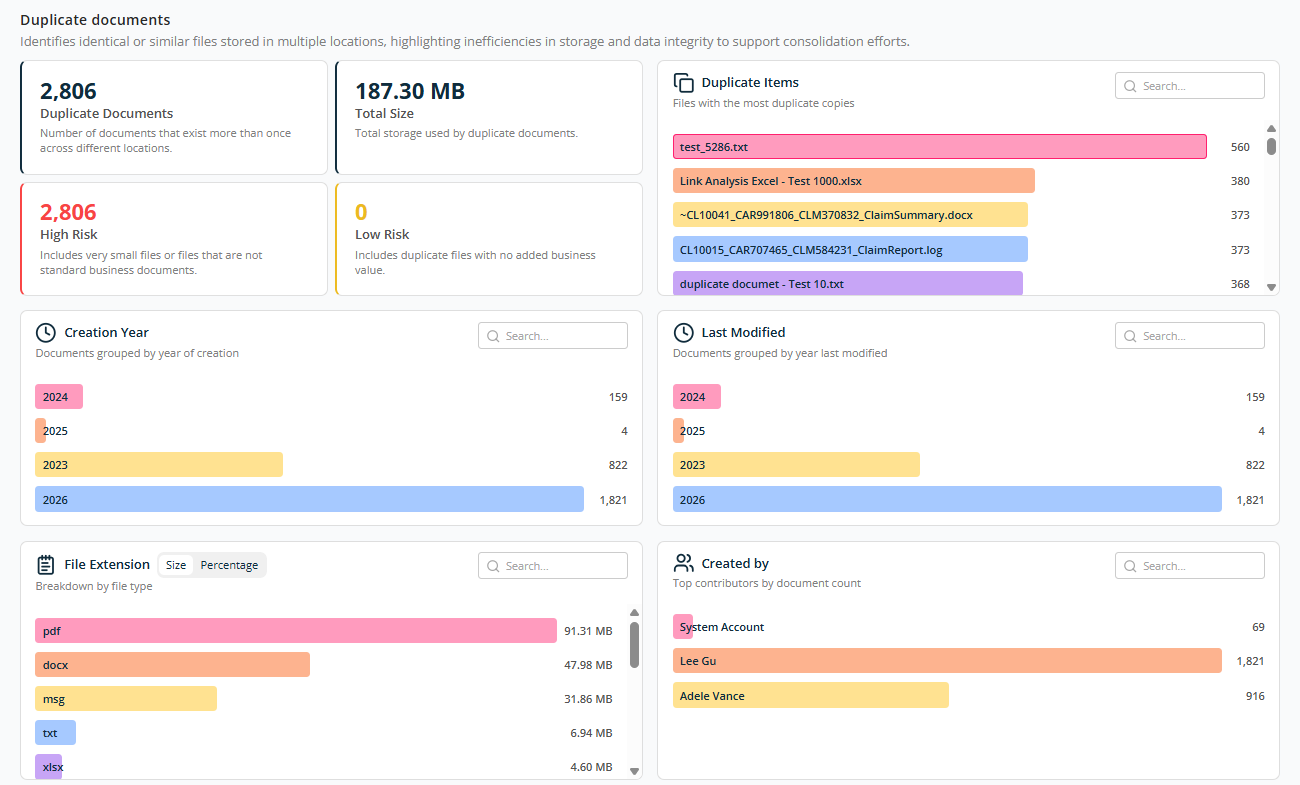Focus the File Extension search field

coord(553,566)
